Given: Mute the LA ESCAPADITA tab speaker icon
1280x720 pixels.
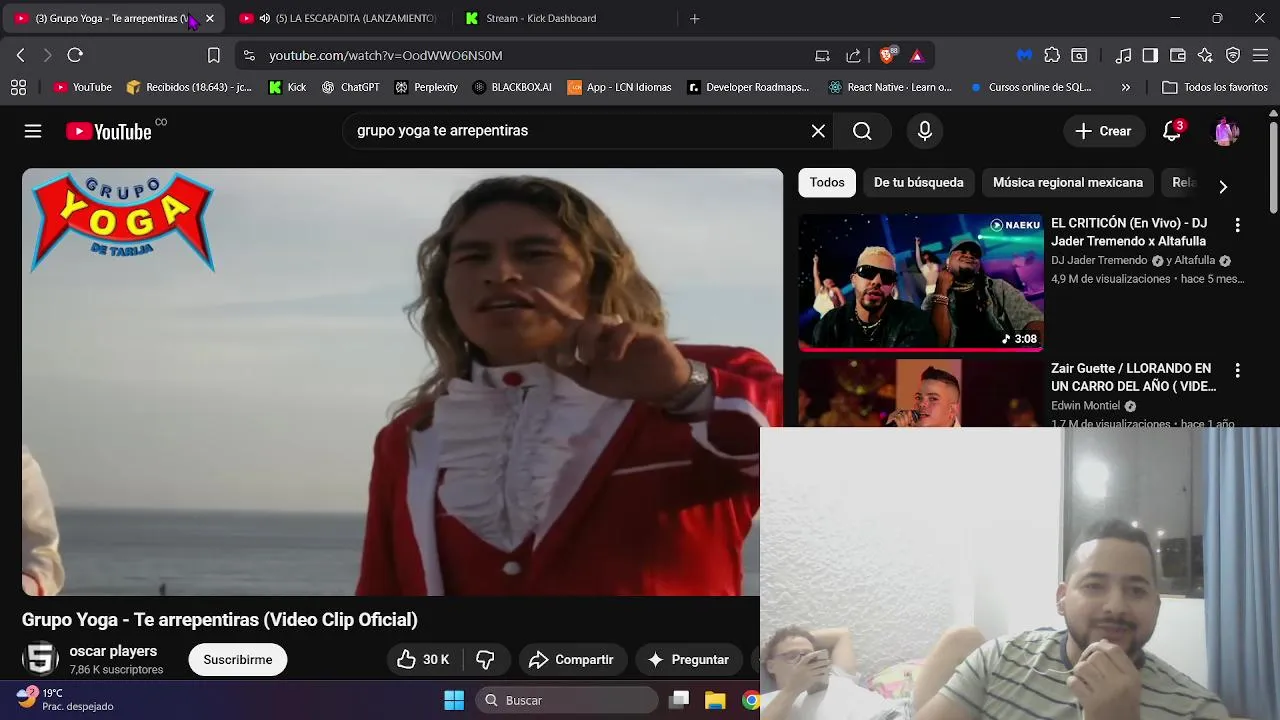Looking at the screenshot, I should coord(264,18).
